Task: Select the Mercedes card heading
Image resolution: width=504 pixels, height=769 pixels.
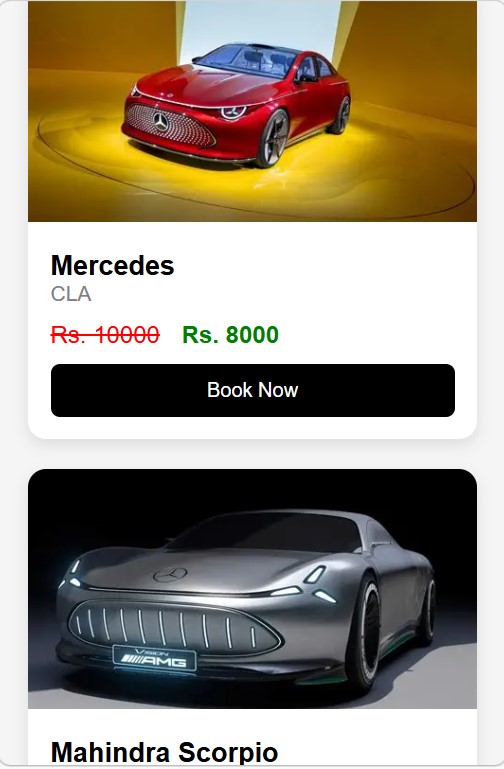Action: point(112,265)
